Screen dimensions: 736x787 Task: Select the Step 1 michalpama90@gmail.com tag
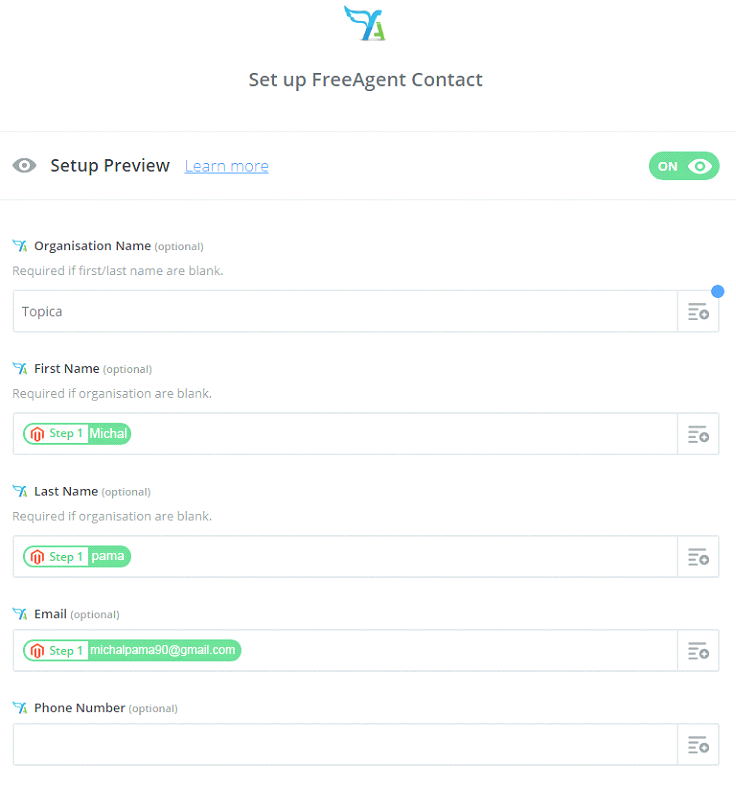pos(133,651)
